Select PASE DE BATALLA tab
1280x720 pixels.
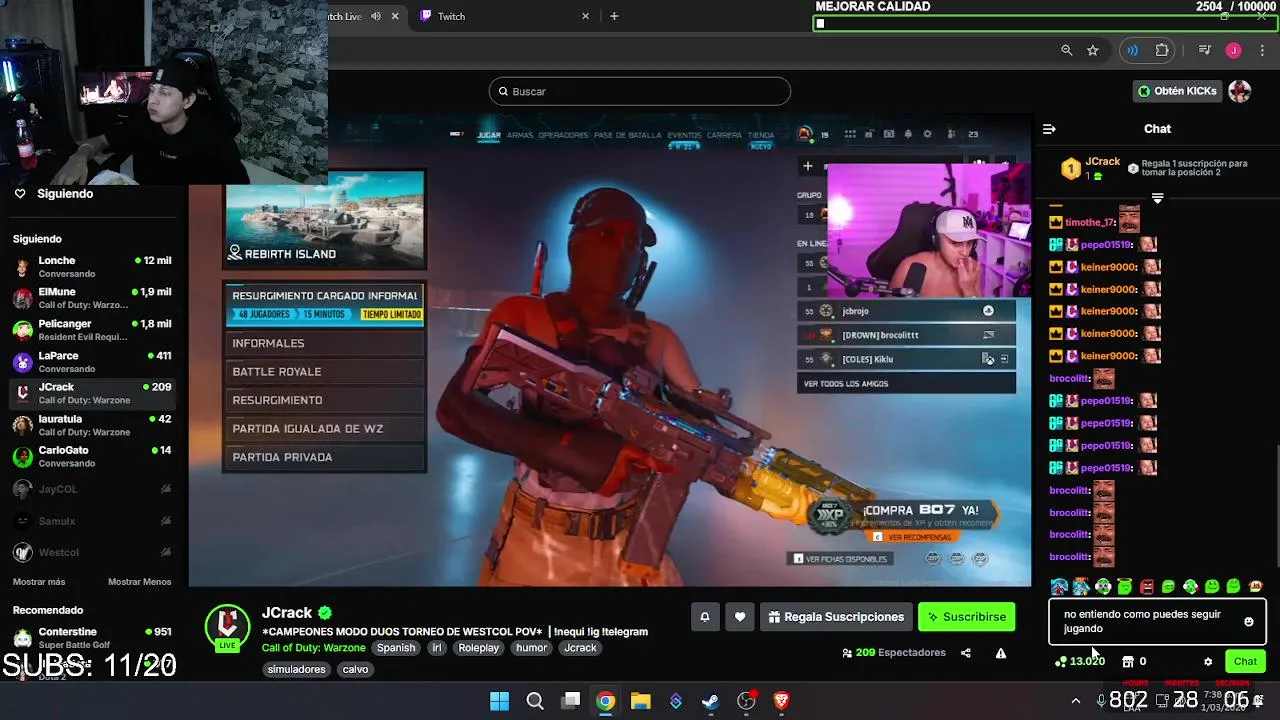pos(628,135)
